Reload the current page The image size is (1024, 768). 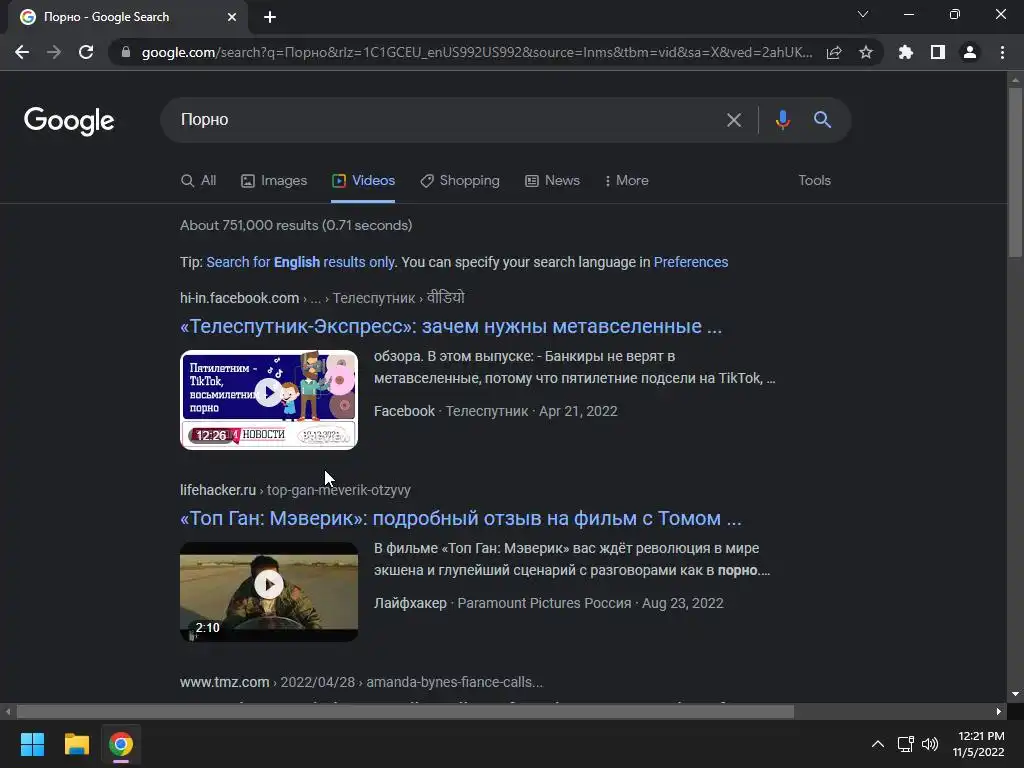coord(86,52)
